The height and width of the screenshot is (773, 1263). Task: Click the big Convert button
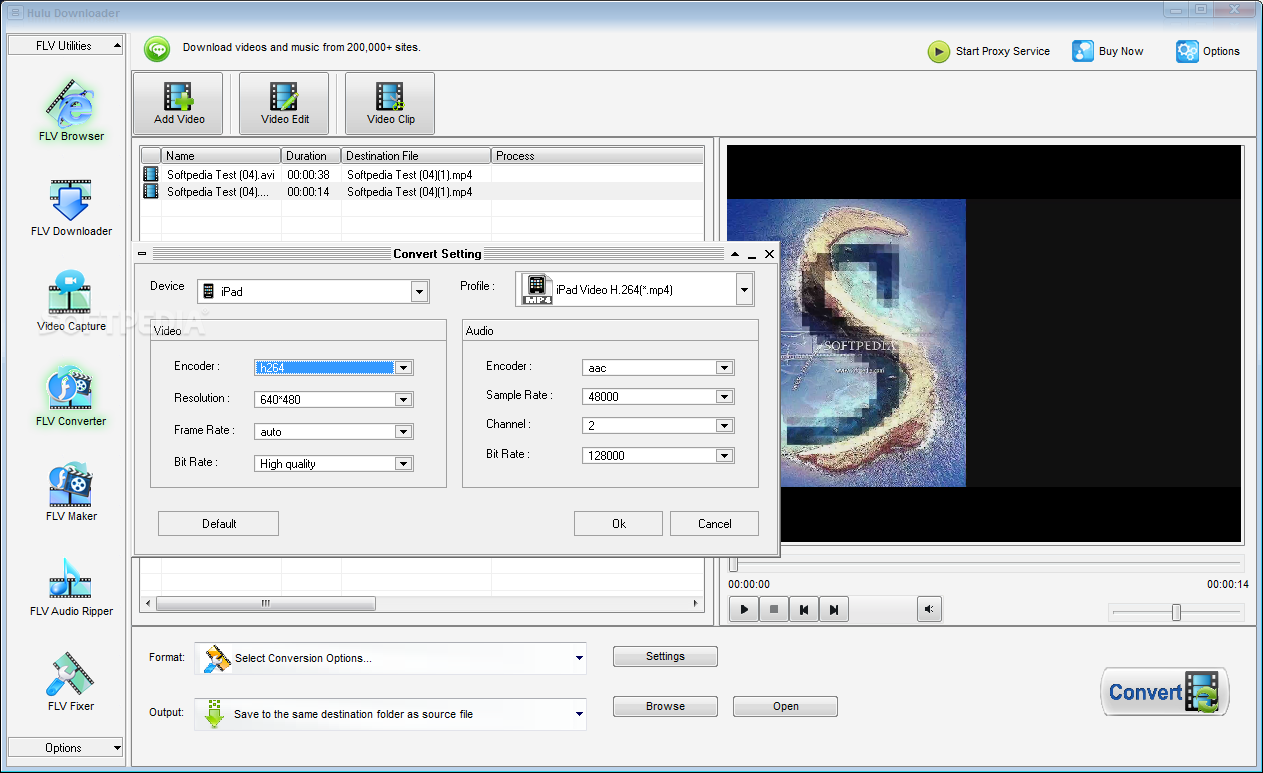1165,692
